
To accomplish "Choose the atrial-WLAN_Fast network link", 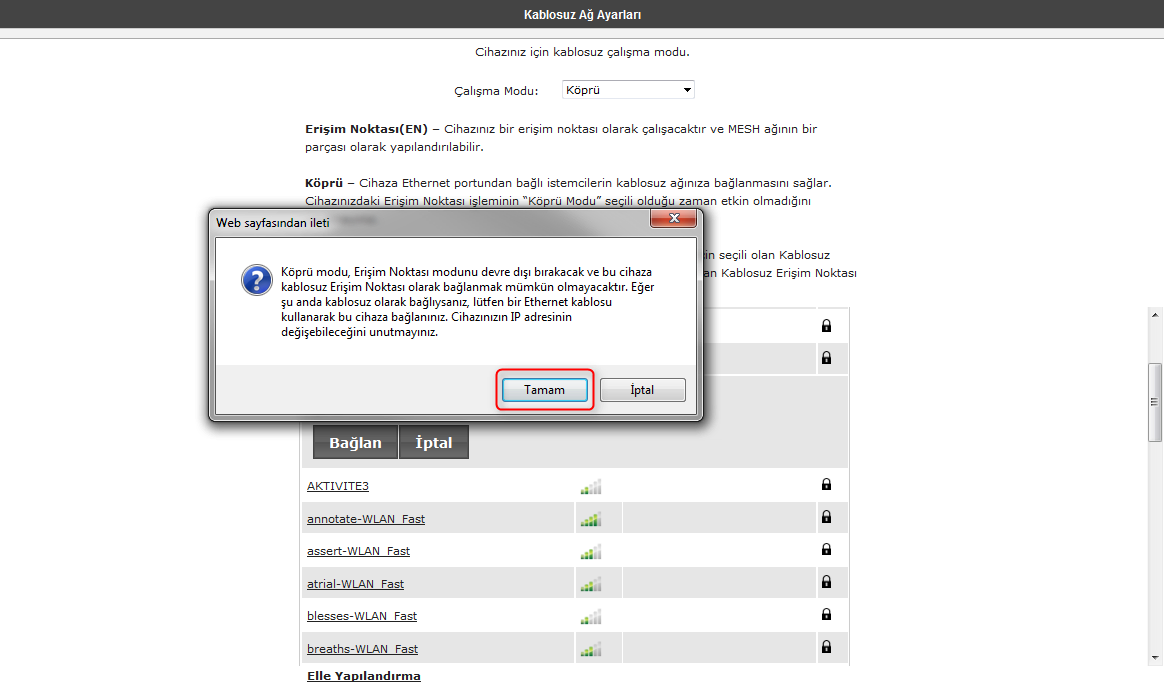I will pyautogui.click(x=355, y=584).
